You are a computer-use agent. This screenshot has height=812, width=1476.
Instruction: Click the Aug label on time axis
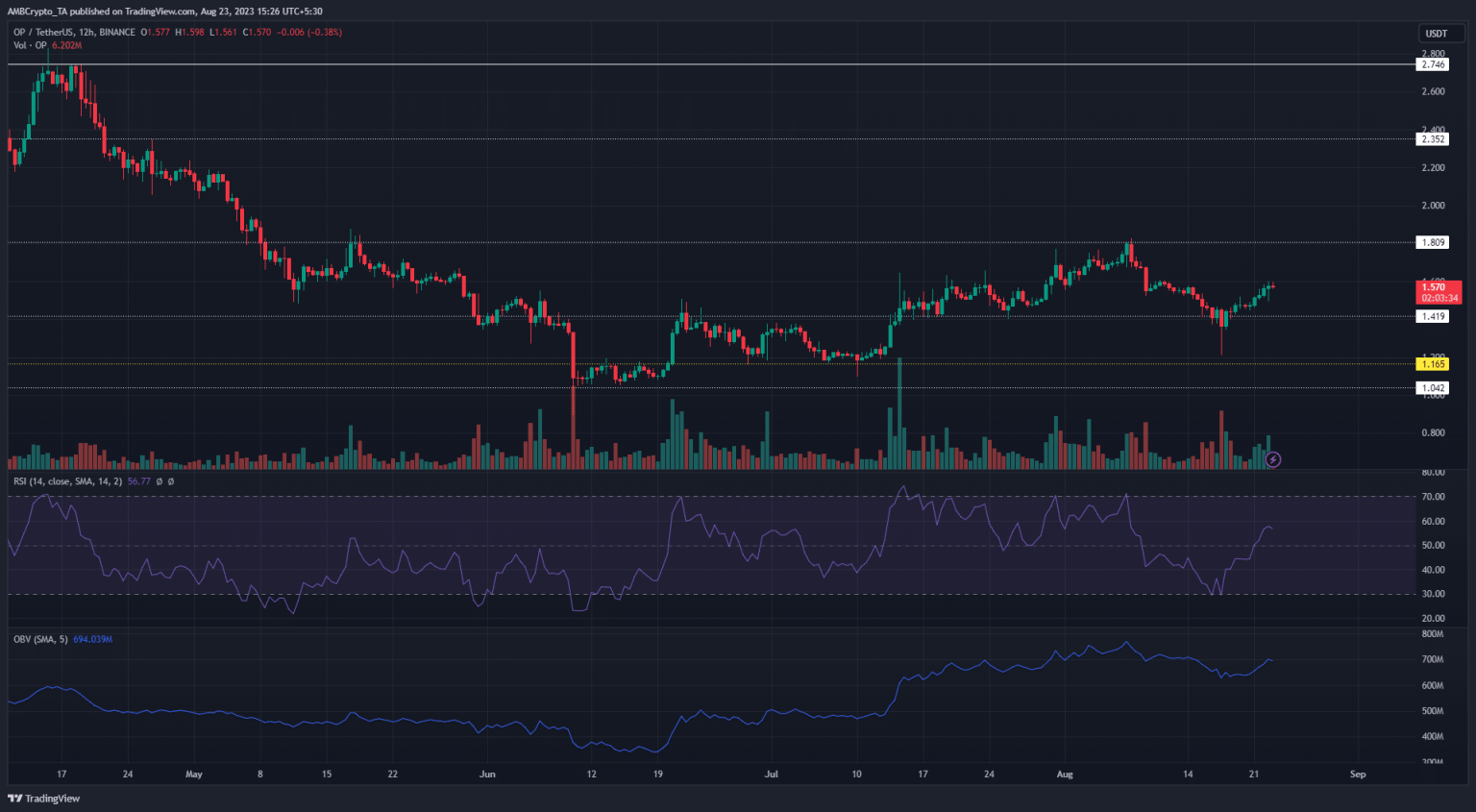point(1064,774)
